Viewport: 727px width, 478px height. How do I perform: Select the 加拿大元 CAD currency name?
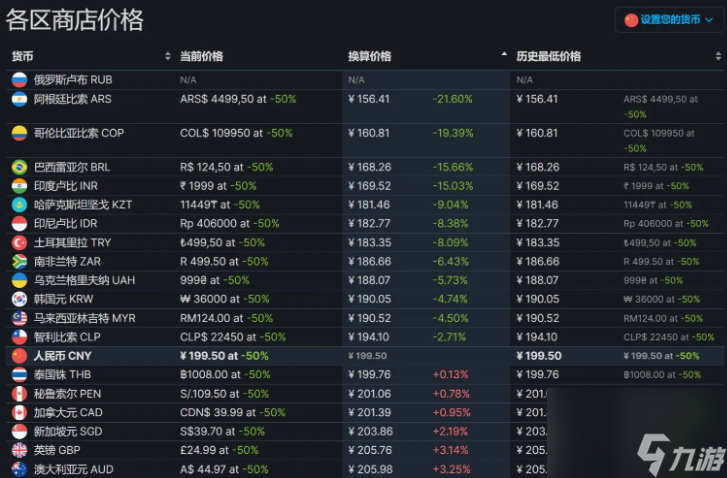coord(68,413)
